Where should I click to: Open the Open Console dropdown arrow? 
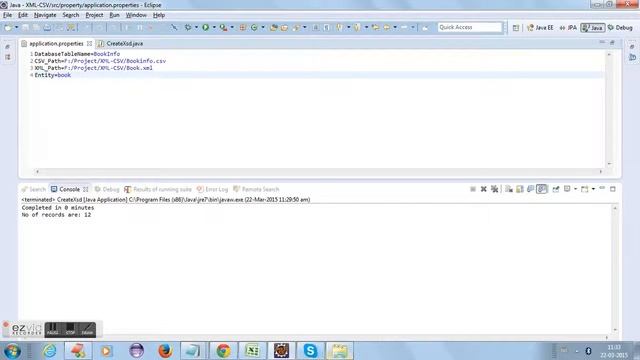pyautogui.click(x=593, y=189)
